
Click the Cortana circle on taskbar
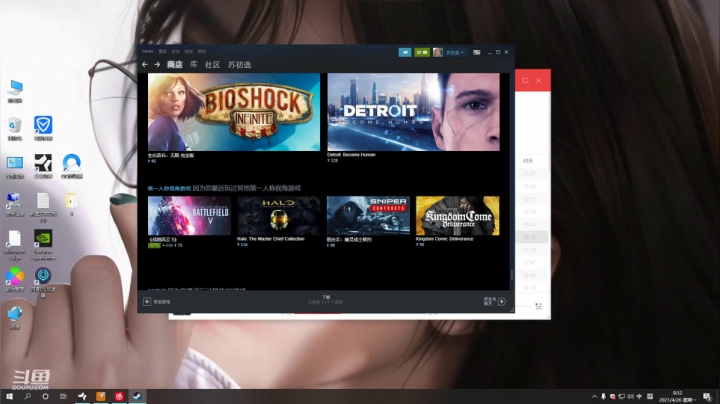click(x=45, y=396)
